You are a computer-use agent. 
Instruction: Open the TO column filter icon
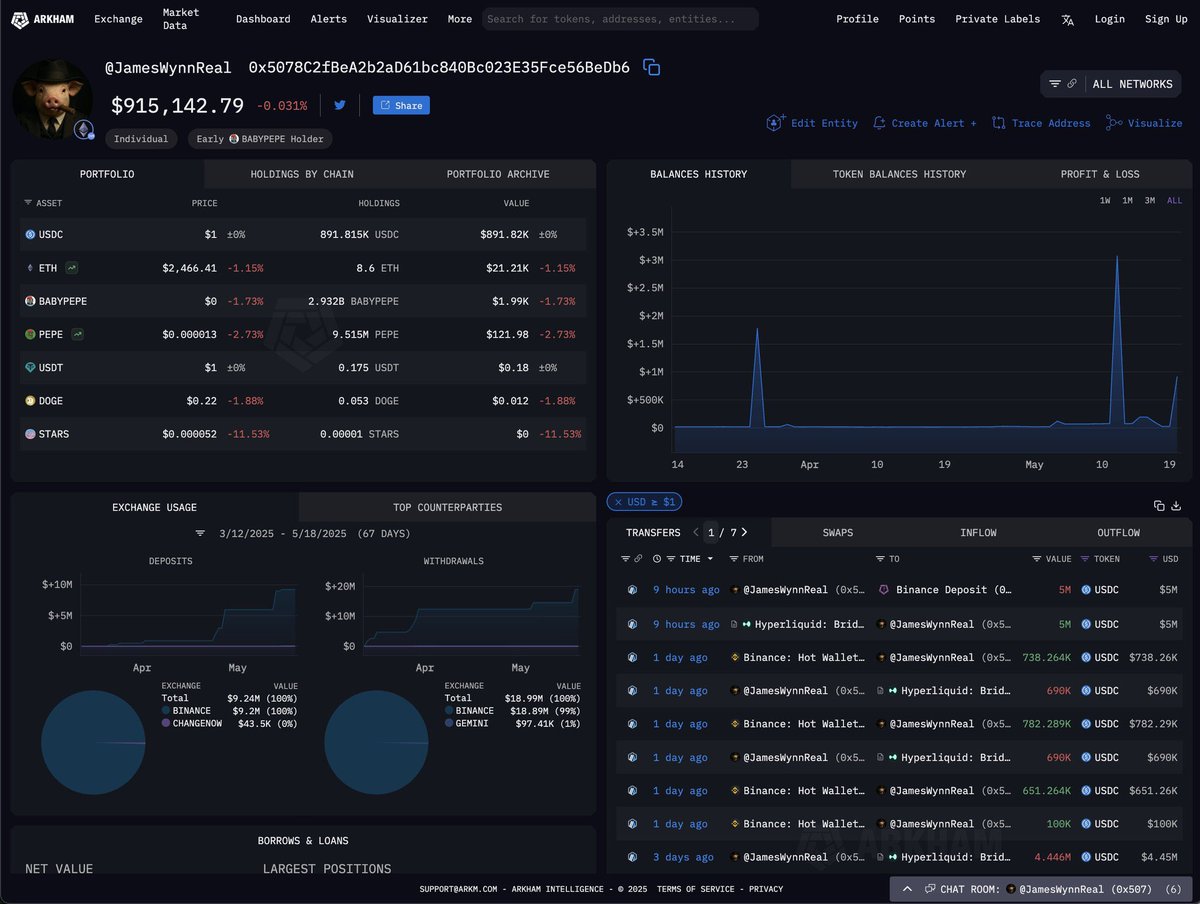point(880,559)
